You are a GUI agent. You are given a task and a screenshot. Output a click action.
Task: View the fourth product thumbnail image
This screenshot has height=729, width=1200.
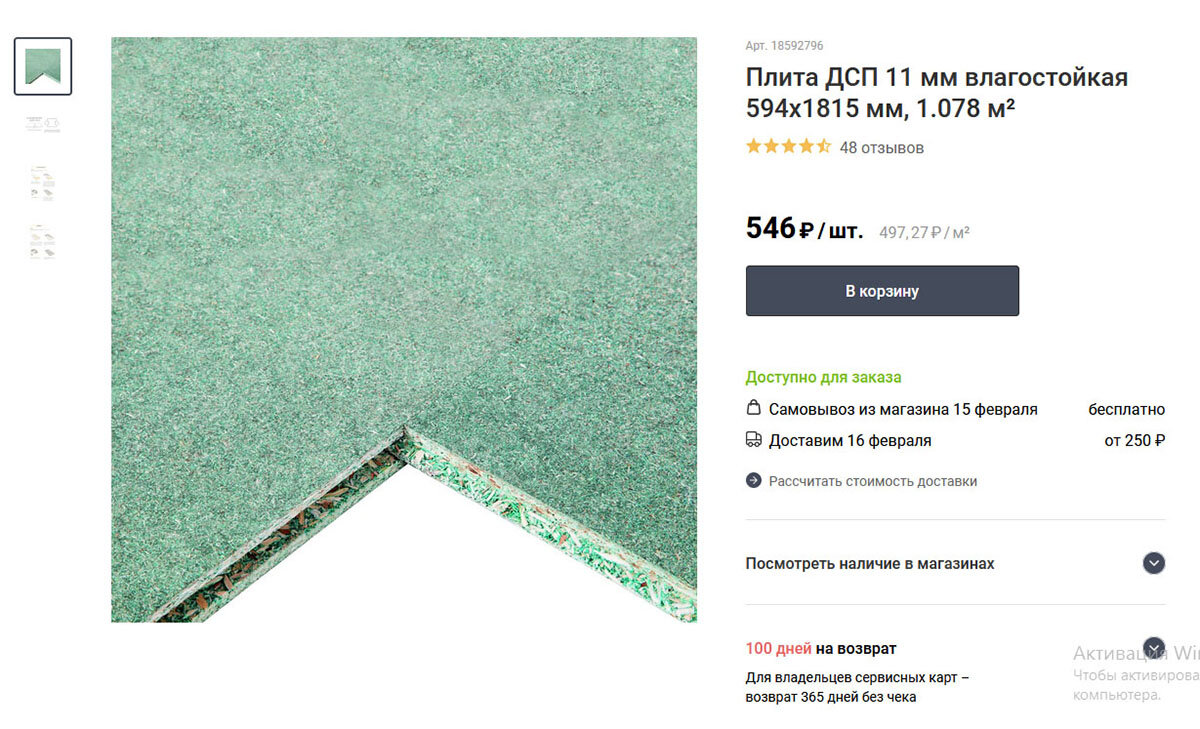[43, 242]
